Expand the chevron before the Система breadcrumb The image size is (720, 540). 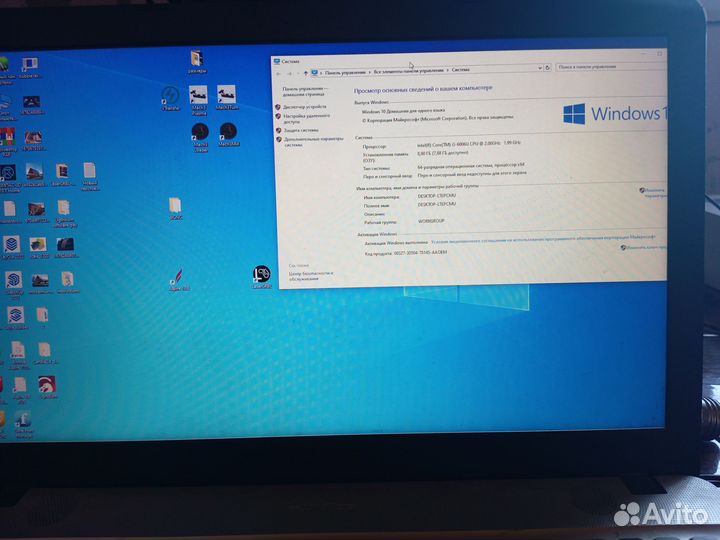point(448,70)
